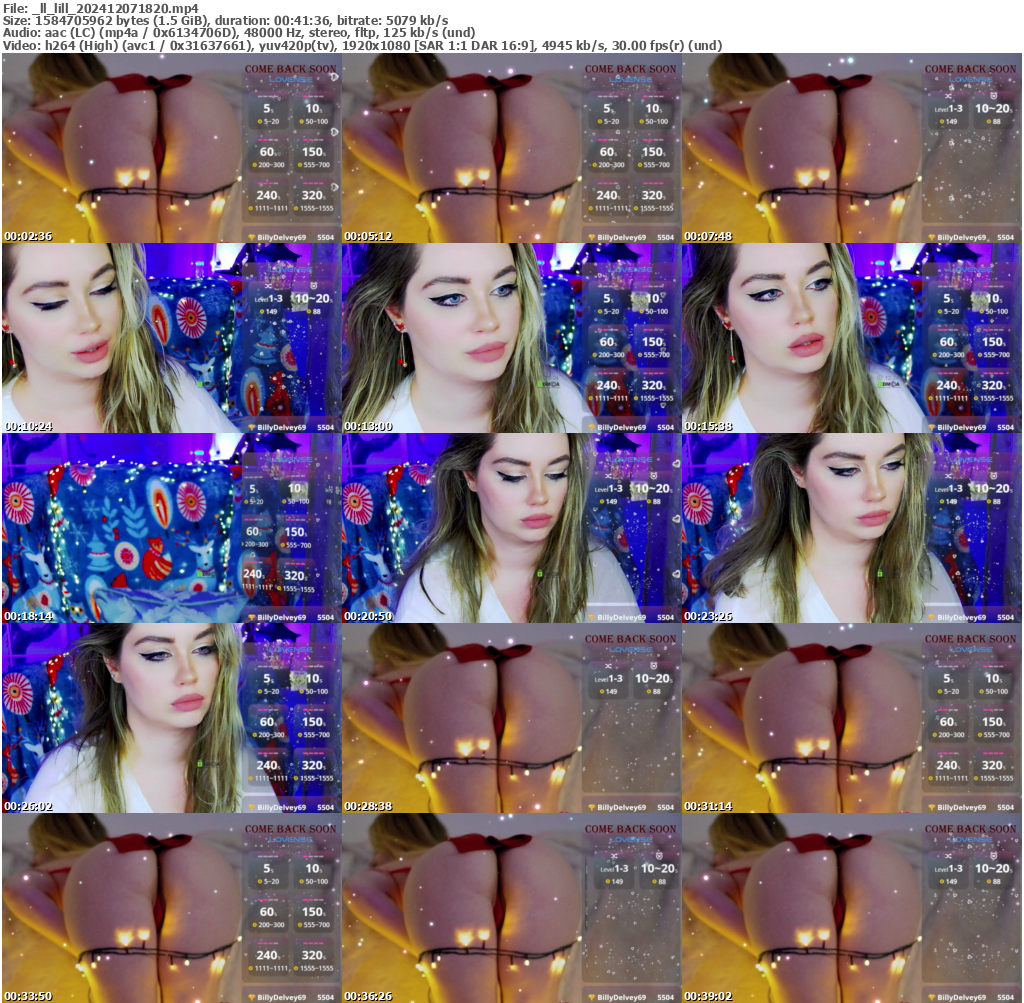
Task: Click the coin icon next to 200-300
Action: 254,165
